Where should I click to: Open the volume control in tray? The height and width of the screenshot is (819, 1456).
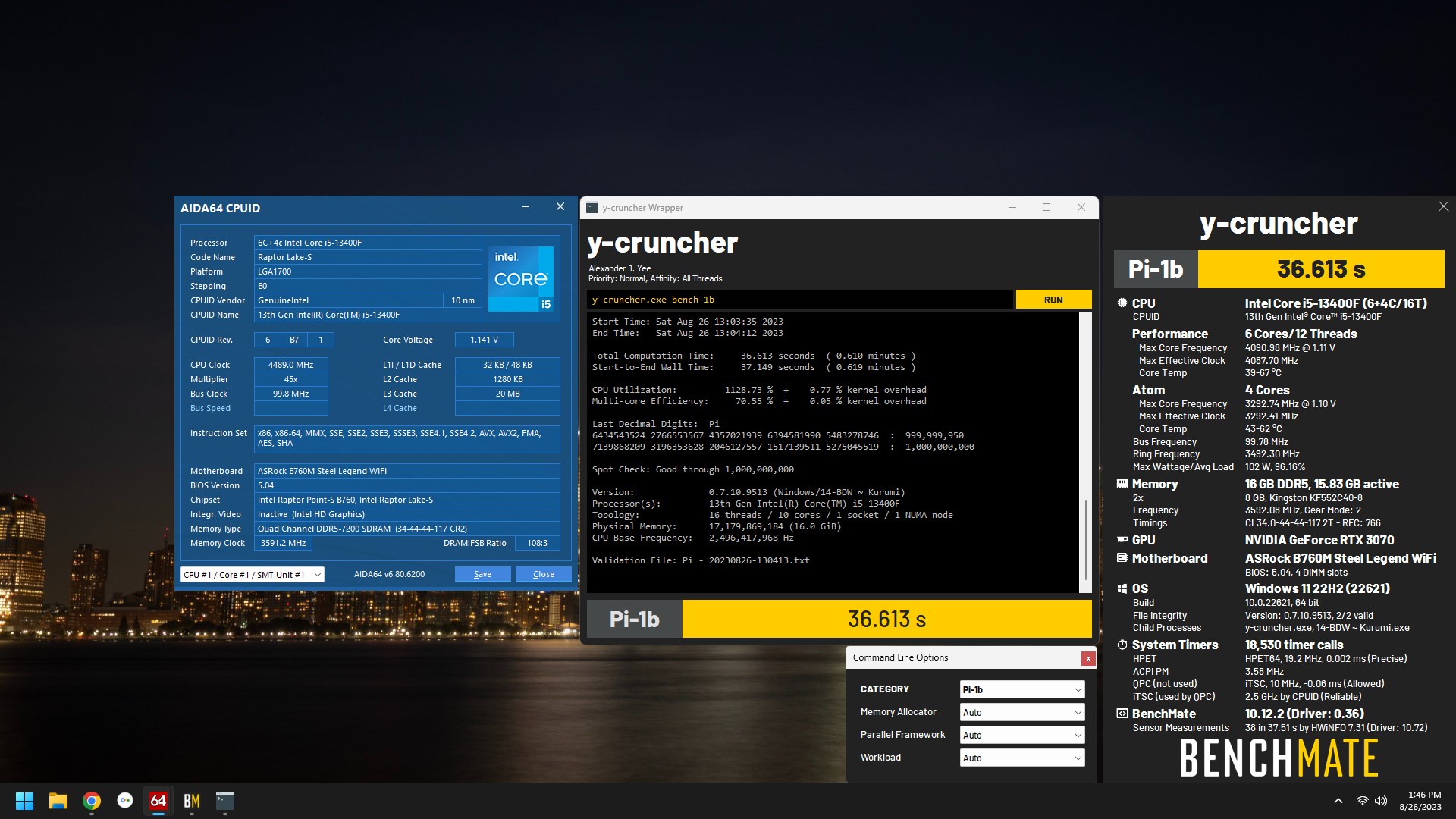[x=1381, y=801]
